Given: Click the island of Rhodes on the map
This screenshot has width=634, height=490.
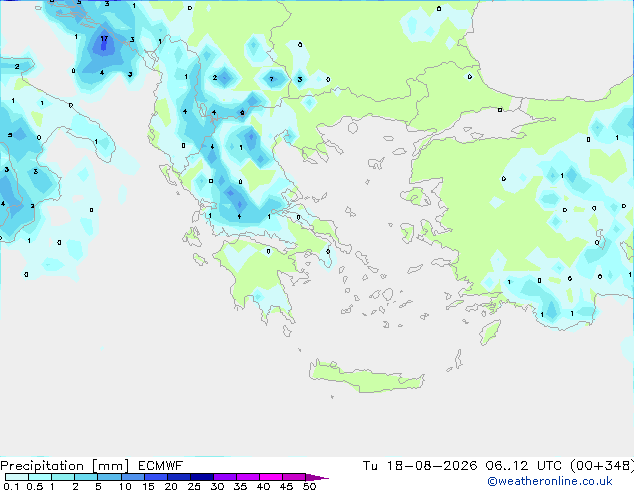Looking at the screenshot, I should click(x=490, y=332).
